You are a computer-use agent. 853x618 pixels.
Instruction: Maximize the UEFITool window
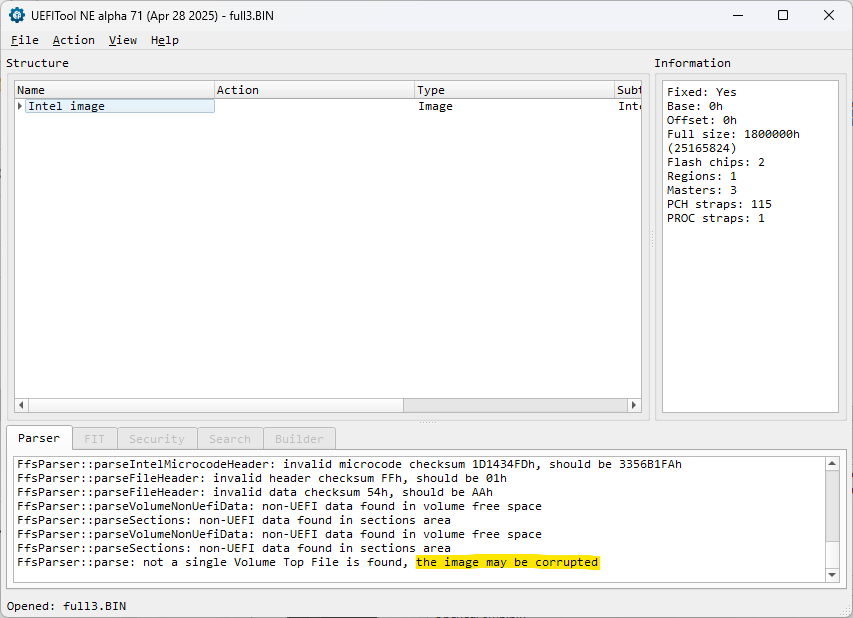tap(783, 15)
